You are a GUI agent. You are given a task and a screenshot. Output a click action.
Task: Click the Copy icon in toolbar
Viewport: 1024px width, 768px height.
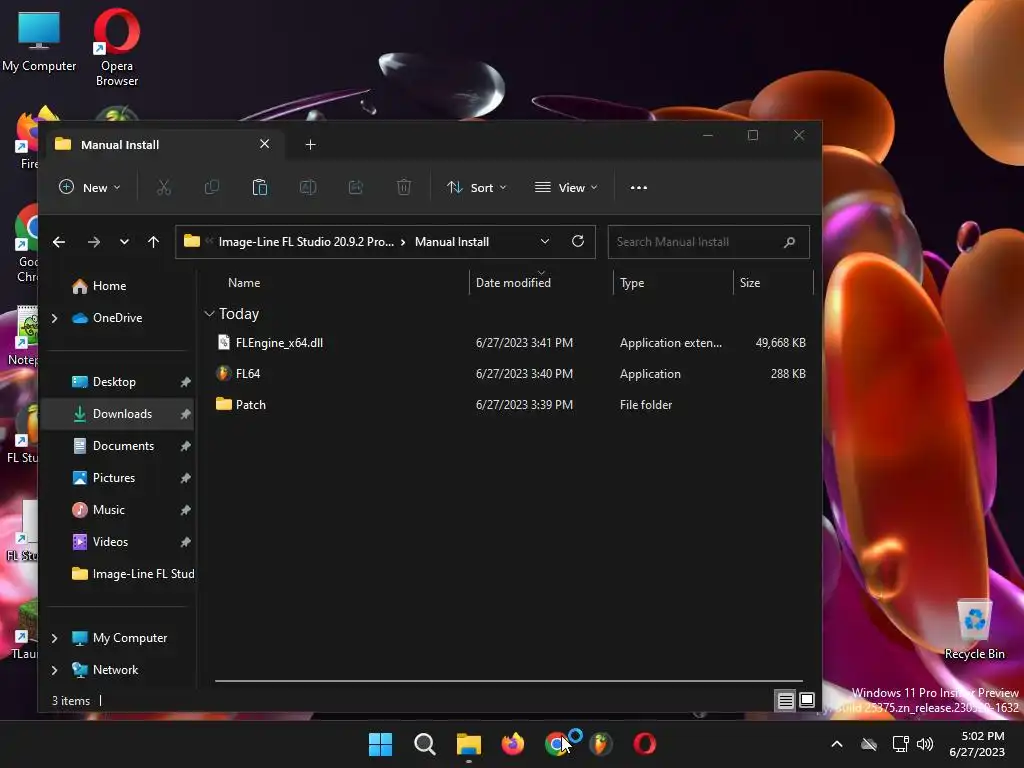pos(212,188)
